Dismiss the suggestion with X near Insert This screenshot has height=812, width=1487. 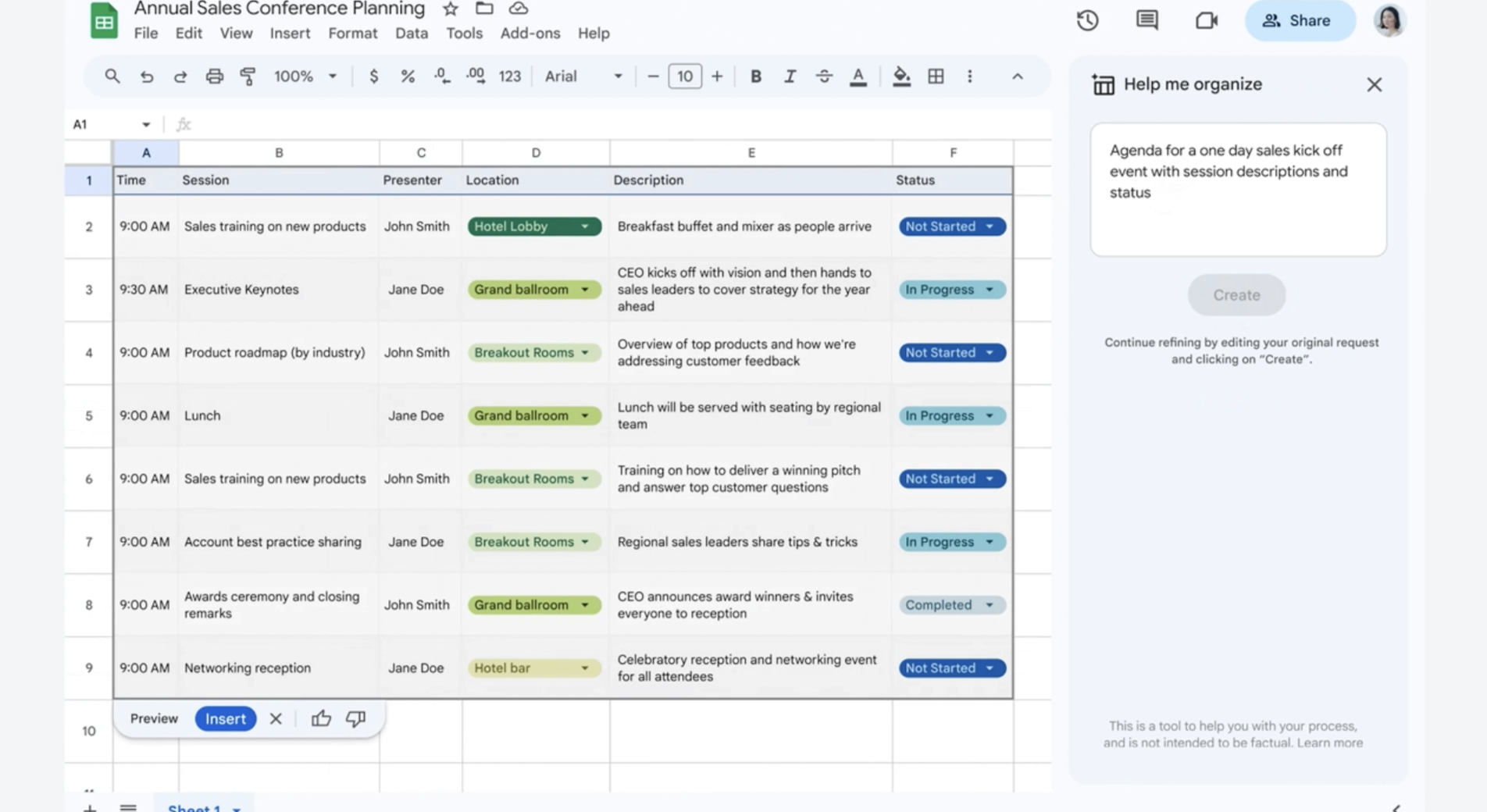pyautogui.click(x=276, y=719)
